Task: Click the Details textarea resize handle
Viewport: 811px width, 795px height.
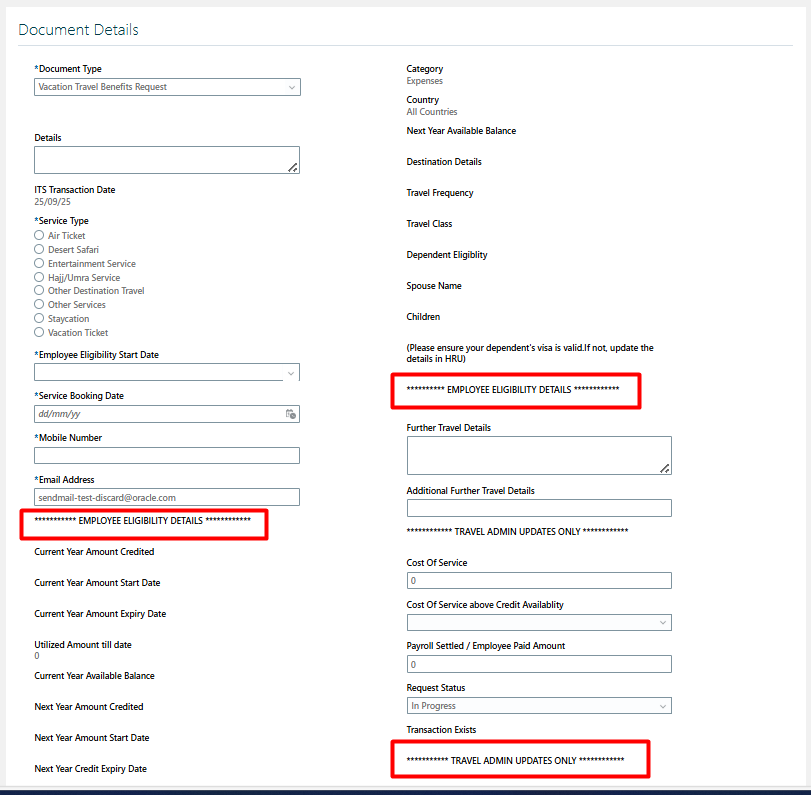Action: pos(293,168)
